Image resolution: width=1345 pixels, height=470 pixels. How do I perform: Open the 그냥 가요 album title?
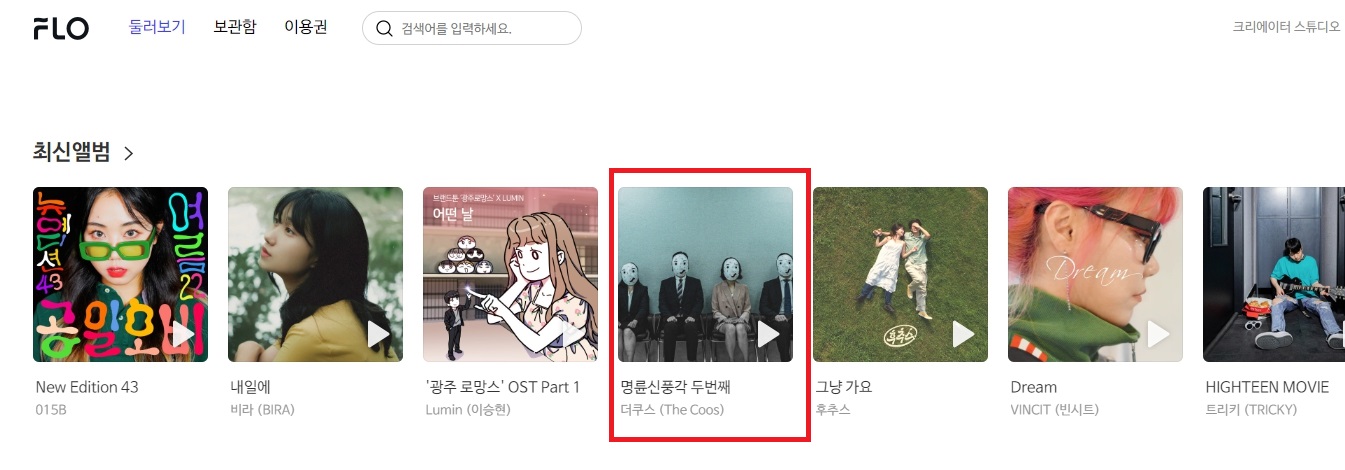pyautogui.click(x=845, y=387)
